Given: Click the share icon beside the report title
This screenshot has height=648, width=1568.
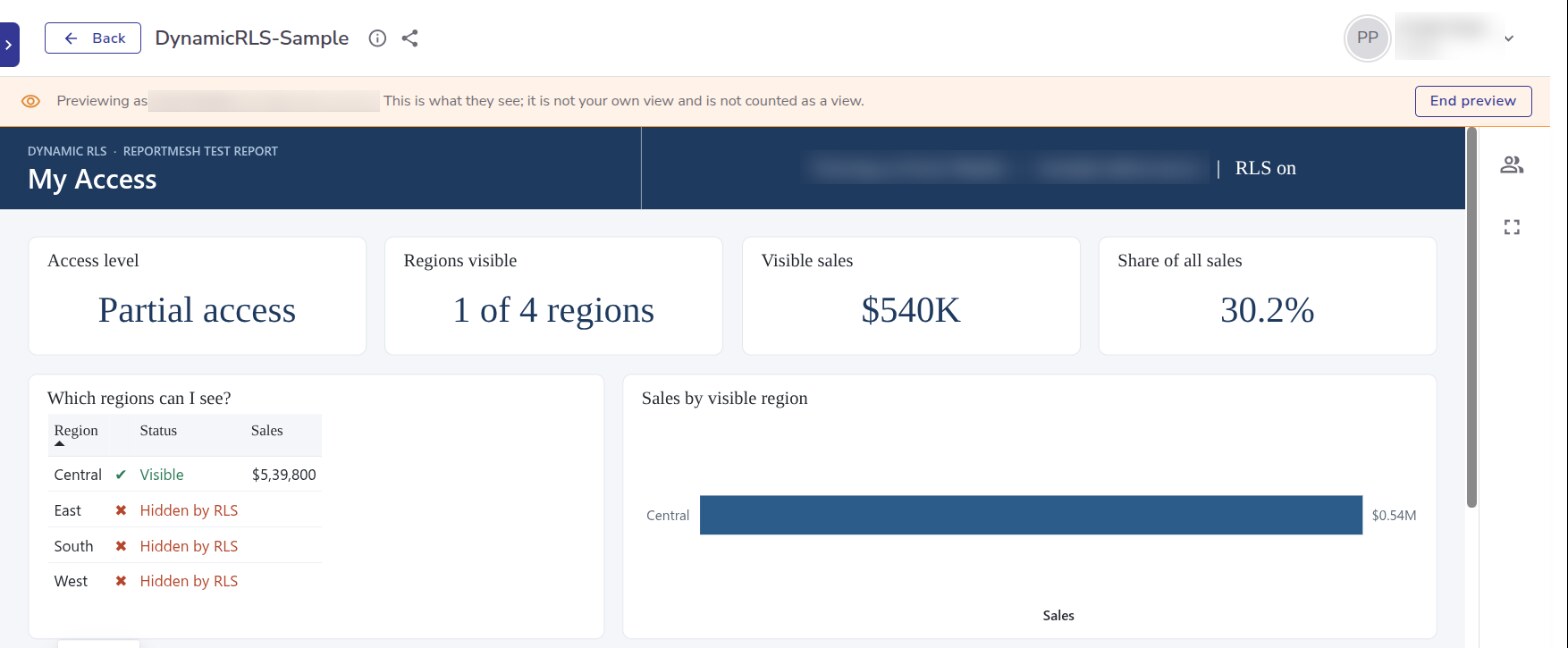Looking at the screenshot, I should pyautogui.click(x=410, y=38).
